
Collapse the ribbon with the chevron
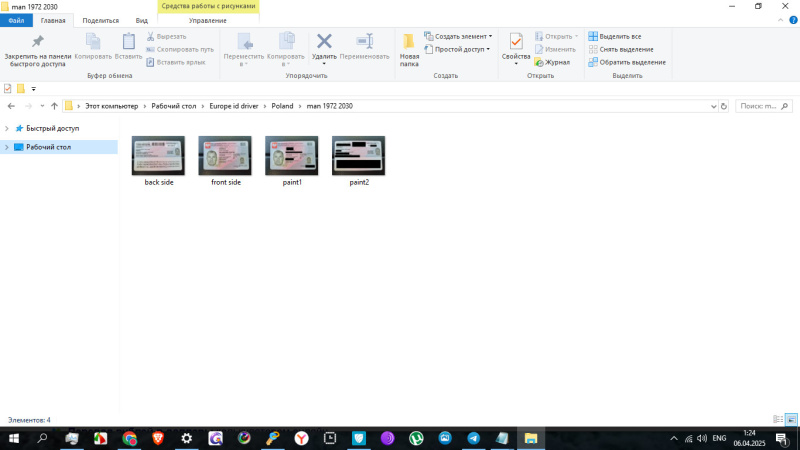(x=779, y=20)
